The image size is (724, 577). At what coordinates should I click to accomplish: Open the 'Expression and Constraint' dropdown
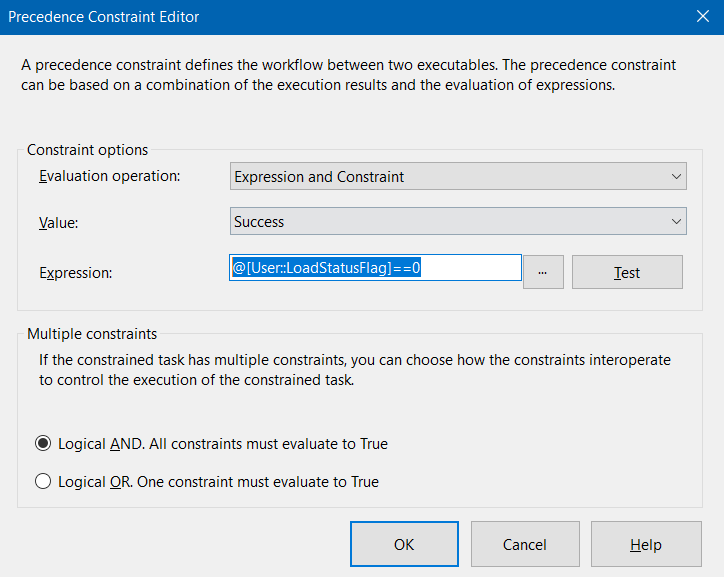coord(458,176)
